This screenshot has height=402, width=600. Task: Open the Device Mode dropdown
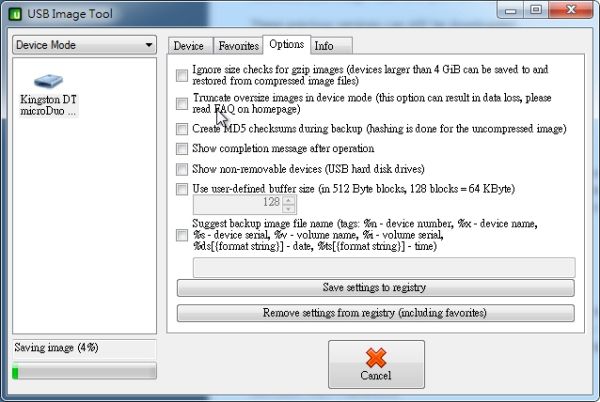click(x=85, y=45)
